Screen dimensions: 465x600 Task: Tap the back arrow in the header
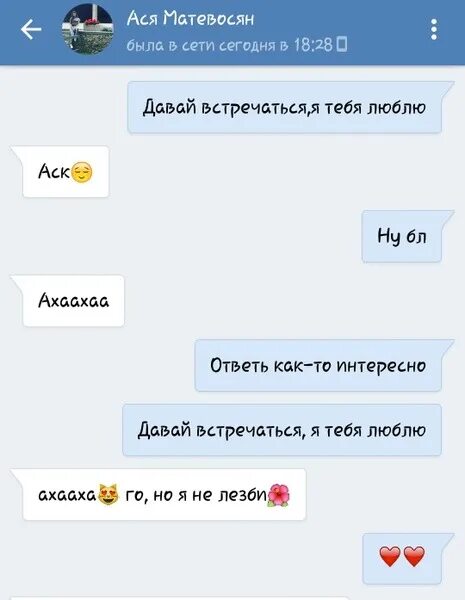[x=31, y=30]
